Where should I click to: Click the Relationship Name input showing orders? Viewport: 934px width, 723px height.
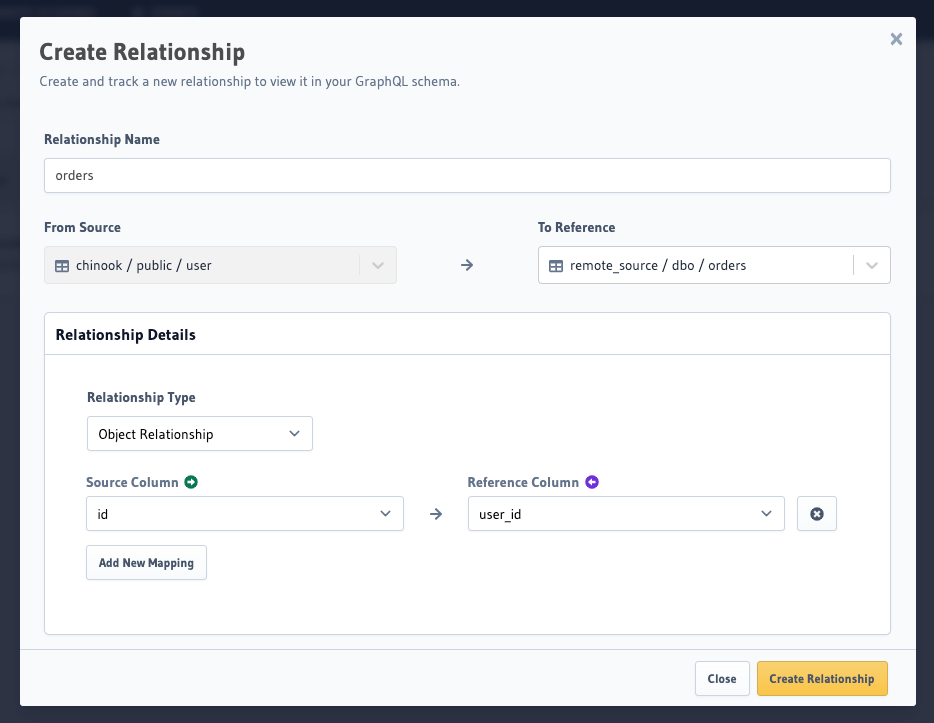point(467,175)
